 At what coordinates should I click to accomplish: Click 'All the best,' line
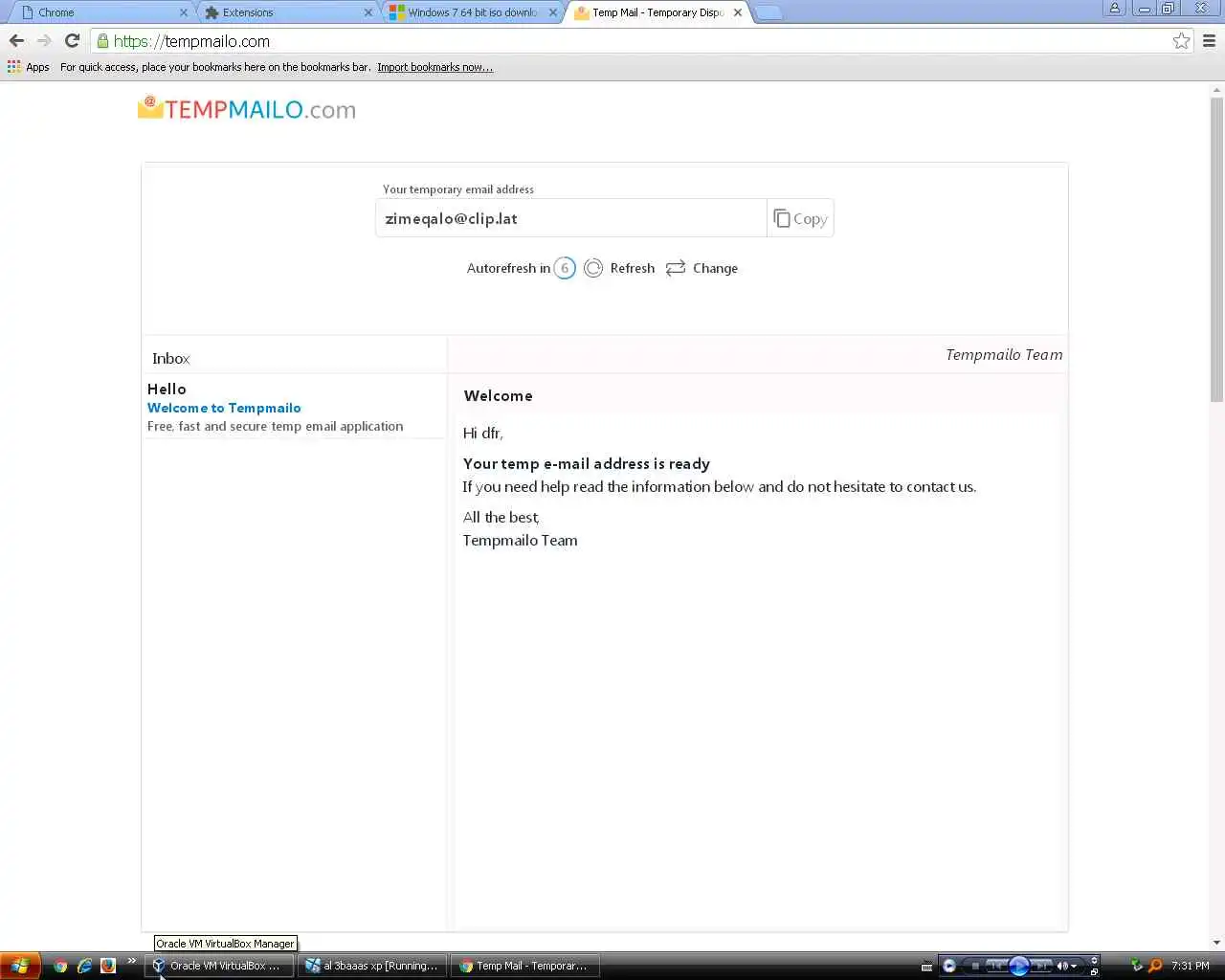point(501,517)
